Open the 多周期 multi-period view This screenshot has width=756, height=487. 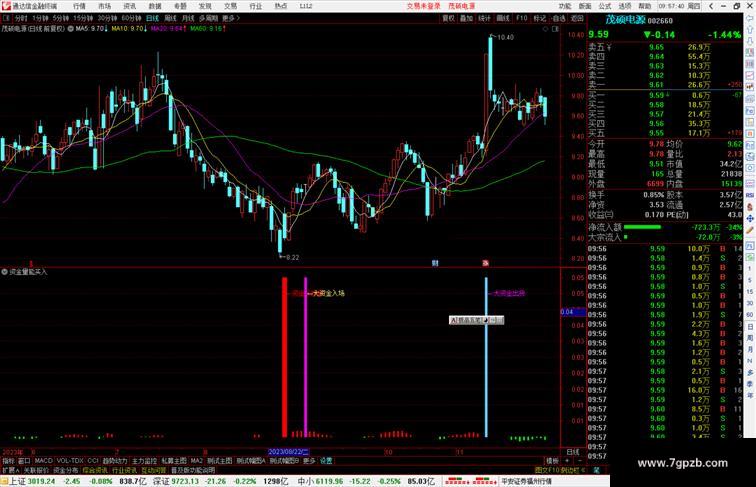[208, 18]
